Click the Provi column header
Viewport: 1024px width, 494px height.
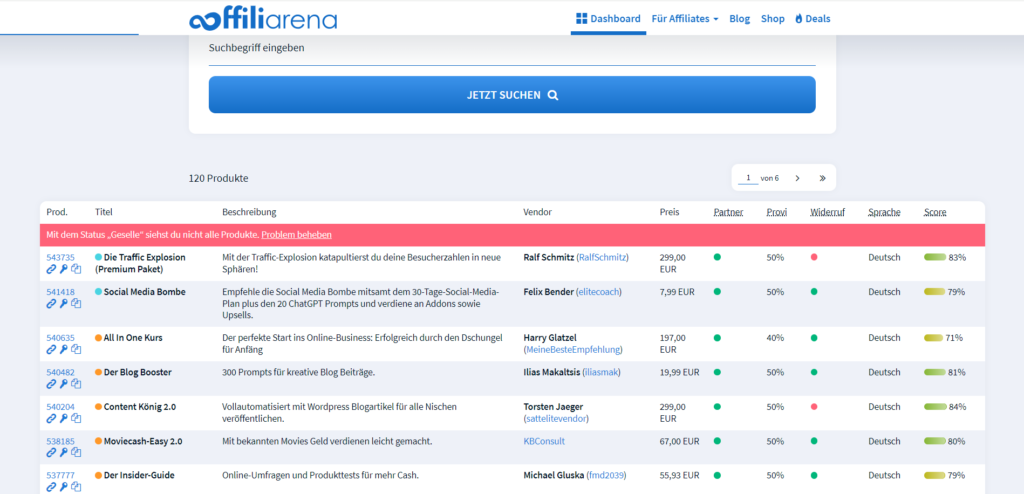coord(776,212)
